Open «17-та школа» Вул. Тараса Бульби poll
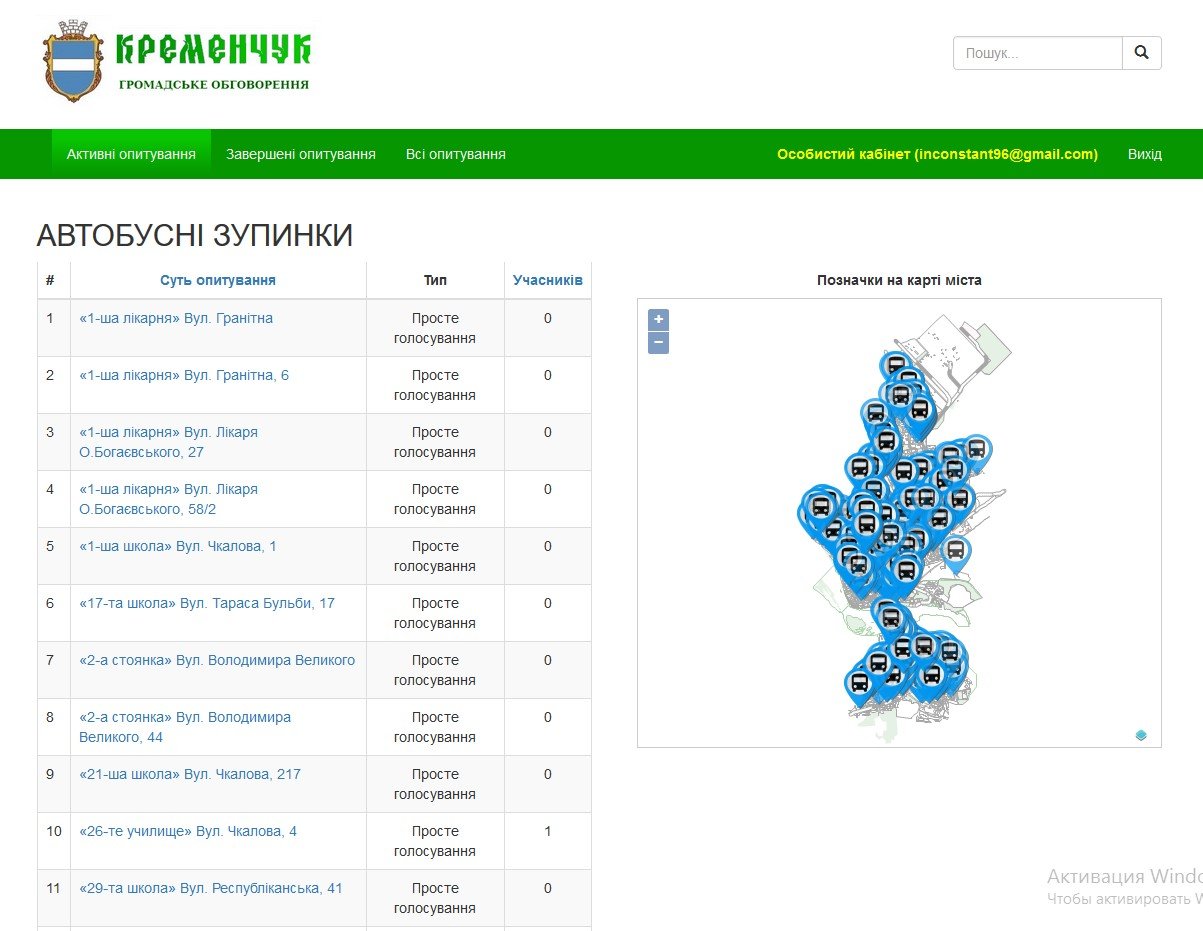Image resolution: width=1203 pixels, height=931 pixels. (207, 603)
